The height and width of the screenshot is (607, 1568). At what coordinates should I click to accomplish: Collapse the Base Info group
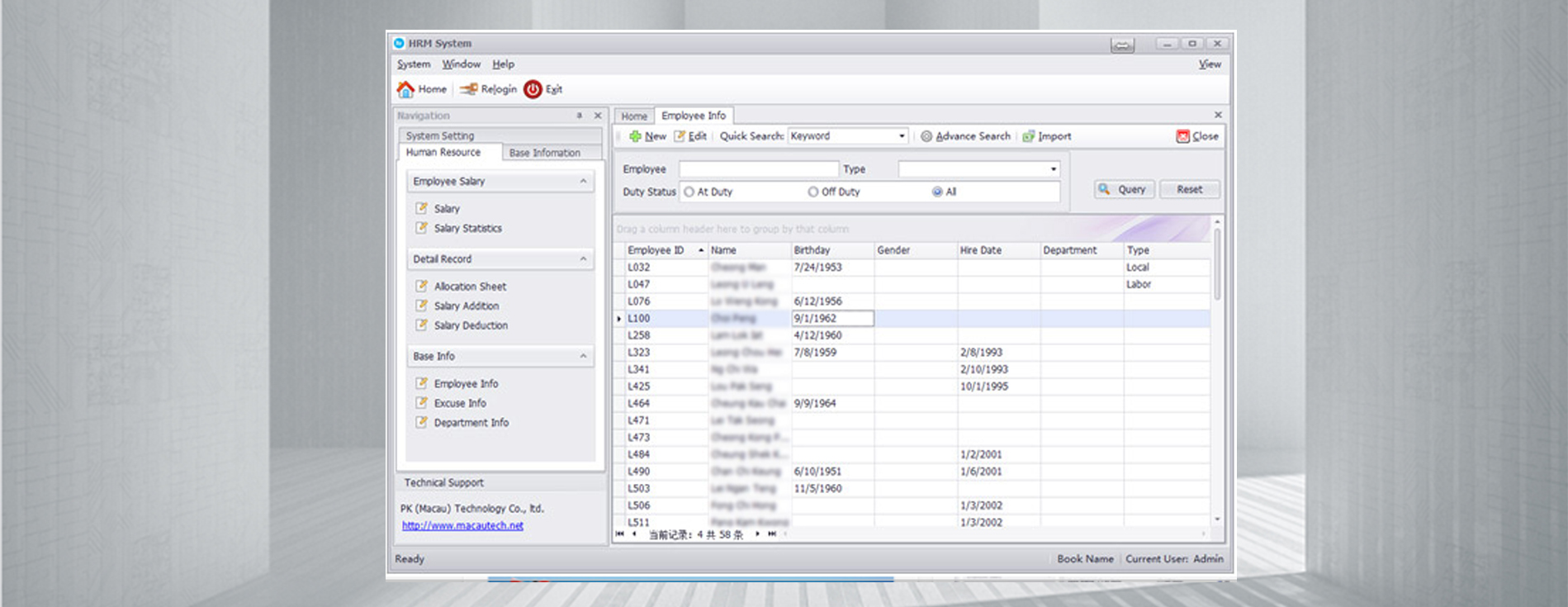click(583, 356)
